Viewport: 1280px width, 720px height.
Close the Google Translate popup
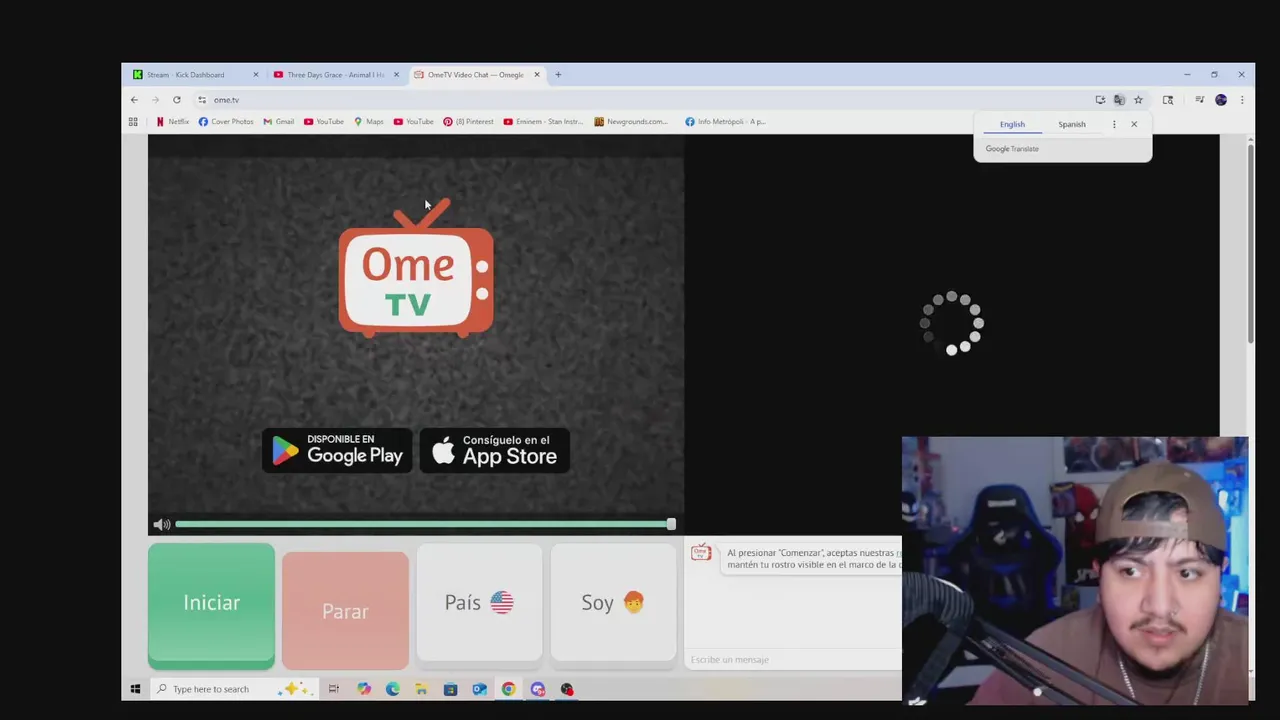tap(1134, 125)
